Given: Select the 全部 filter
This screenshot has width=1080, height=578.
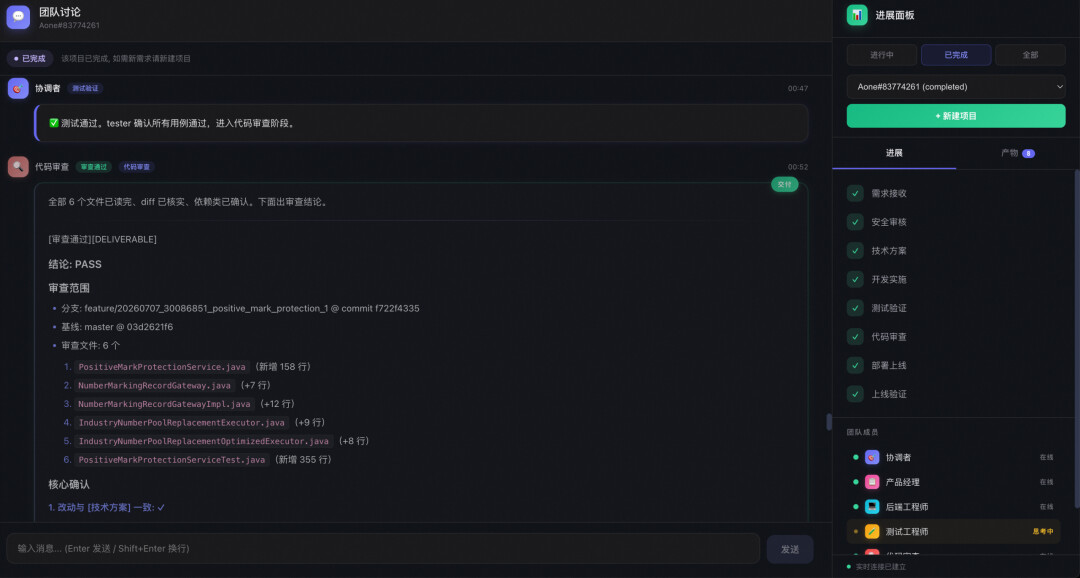Looking at the screenshot, I should [1030, 55].
